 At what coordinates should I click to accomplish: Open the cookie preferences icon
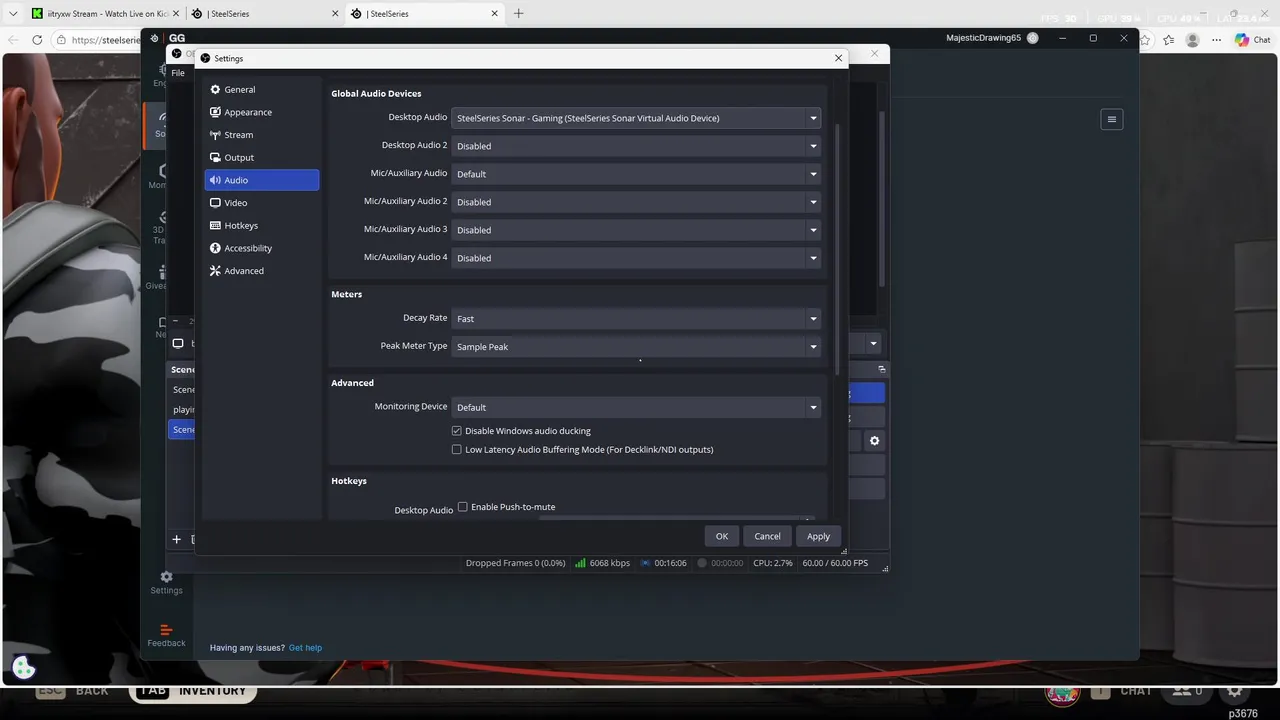pos(24,668)
